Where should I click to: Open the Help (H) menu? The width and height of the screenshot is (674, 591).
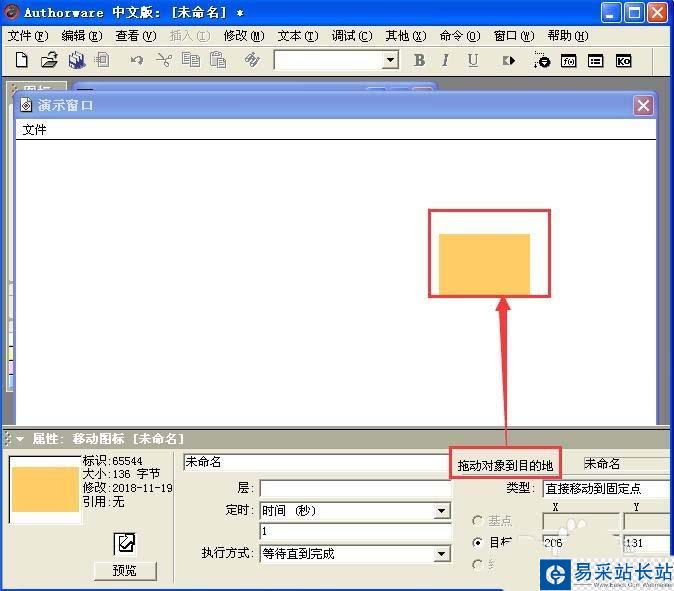[568, 36]
